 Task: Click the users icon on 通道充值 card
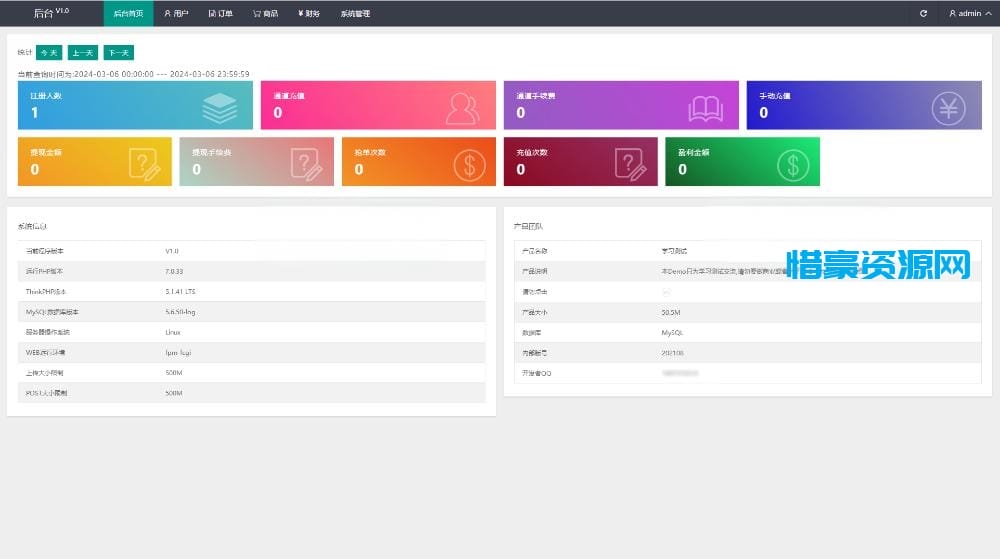[x=462, y=107]
